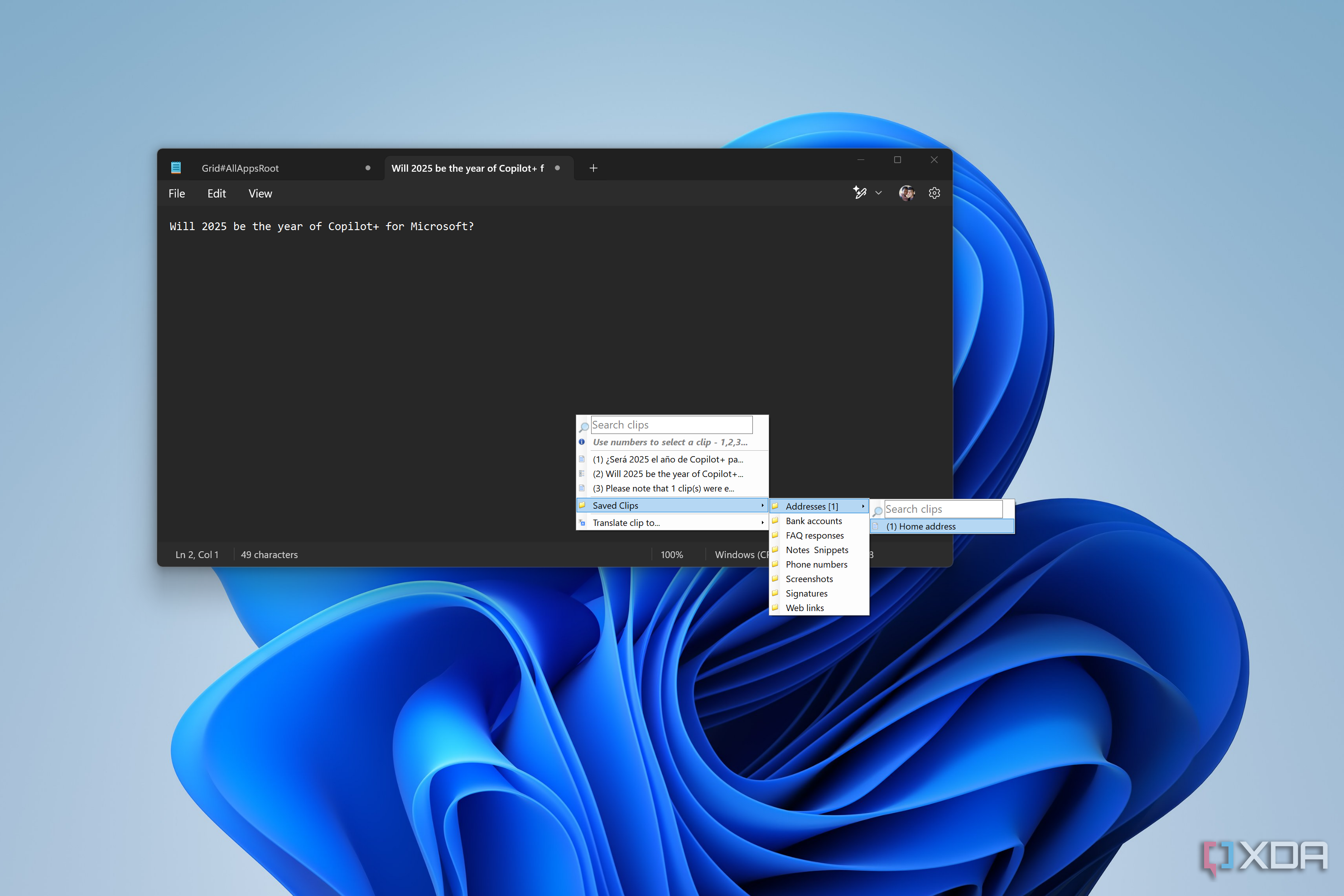The height and width of the screenshot is (896, 1344).
Task: Open Notepad settings gear
Action: 935,193
